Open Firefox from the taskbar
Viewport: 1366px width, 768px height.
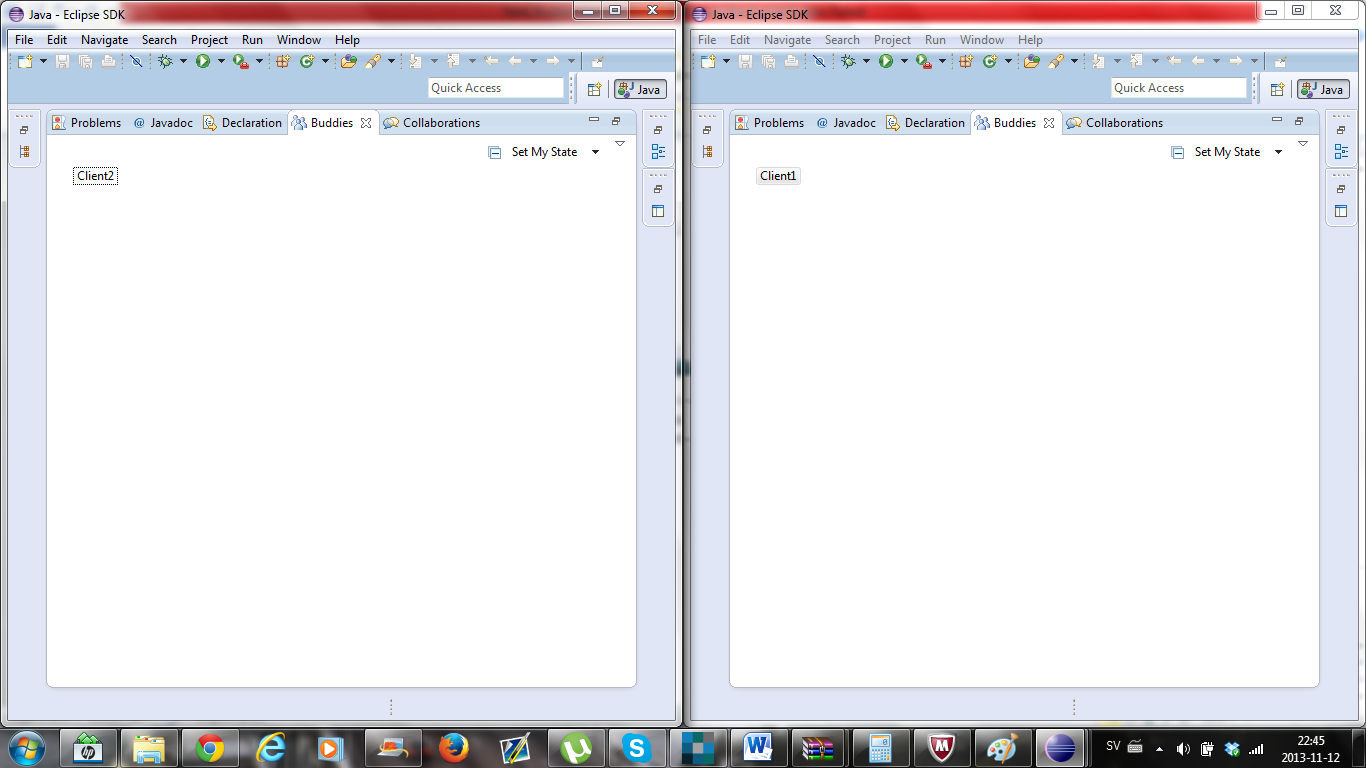(x=453, y=747)
